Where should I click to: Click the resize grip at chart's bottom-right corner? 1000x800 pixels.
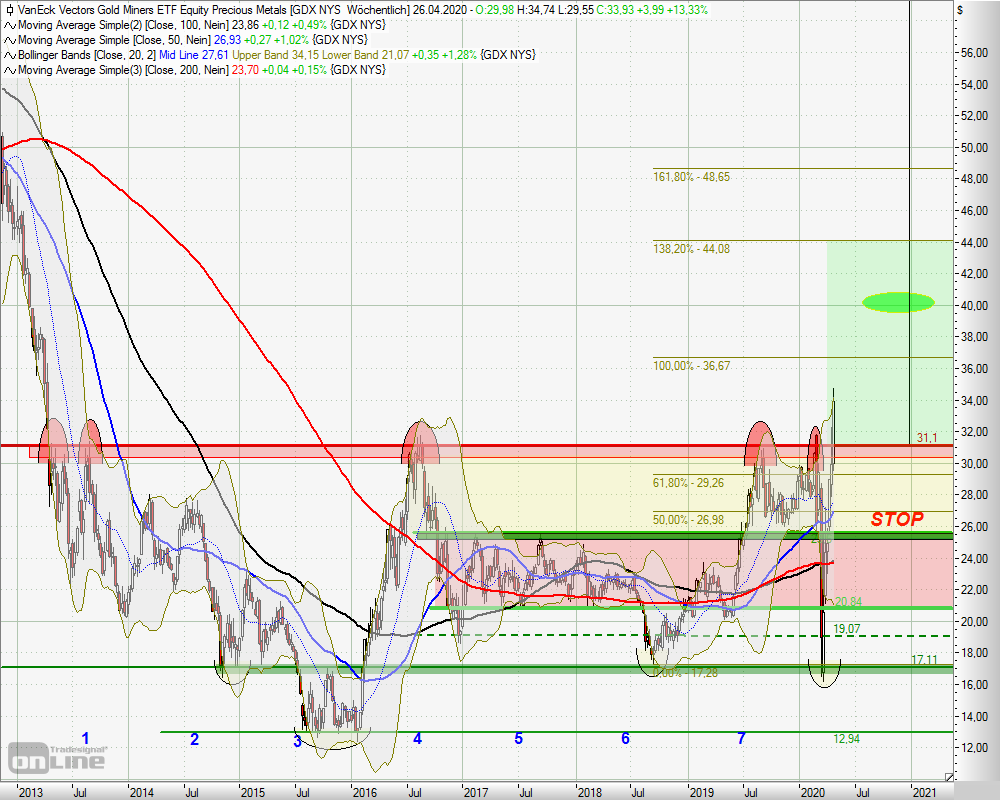(949, 776)
